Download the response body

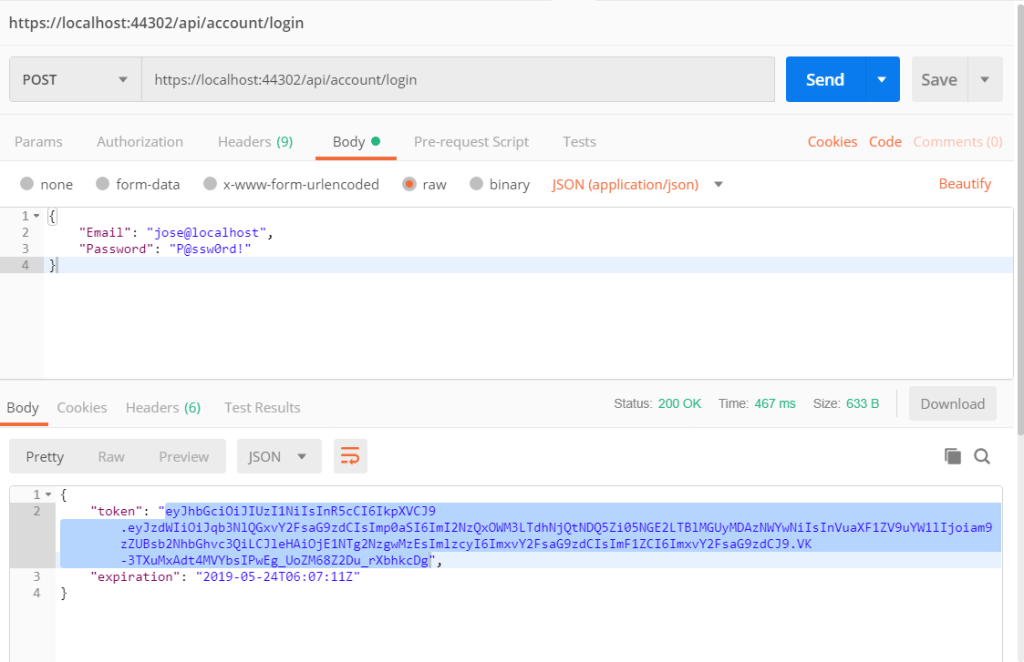(952, 403)
